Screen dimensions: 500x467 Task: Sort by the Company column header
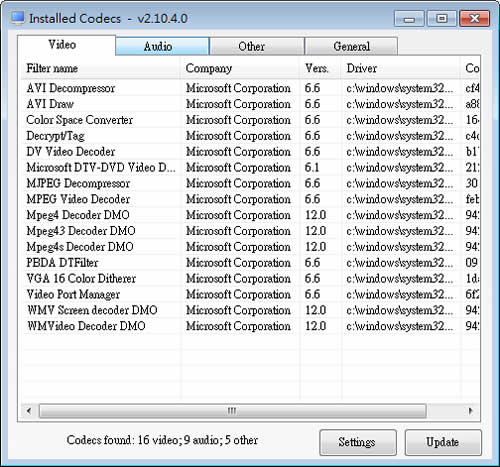point(240,68)
